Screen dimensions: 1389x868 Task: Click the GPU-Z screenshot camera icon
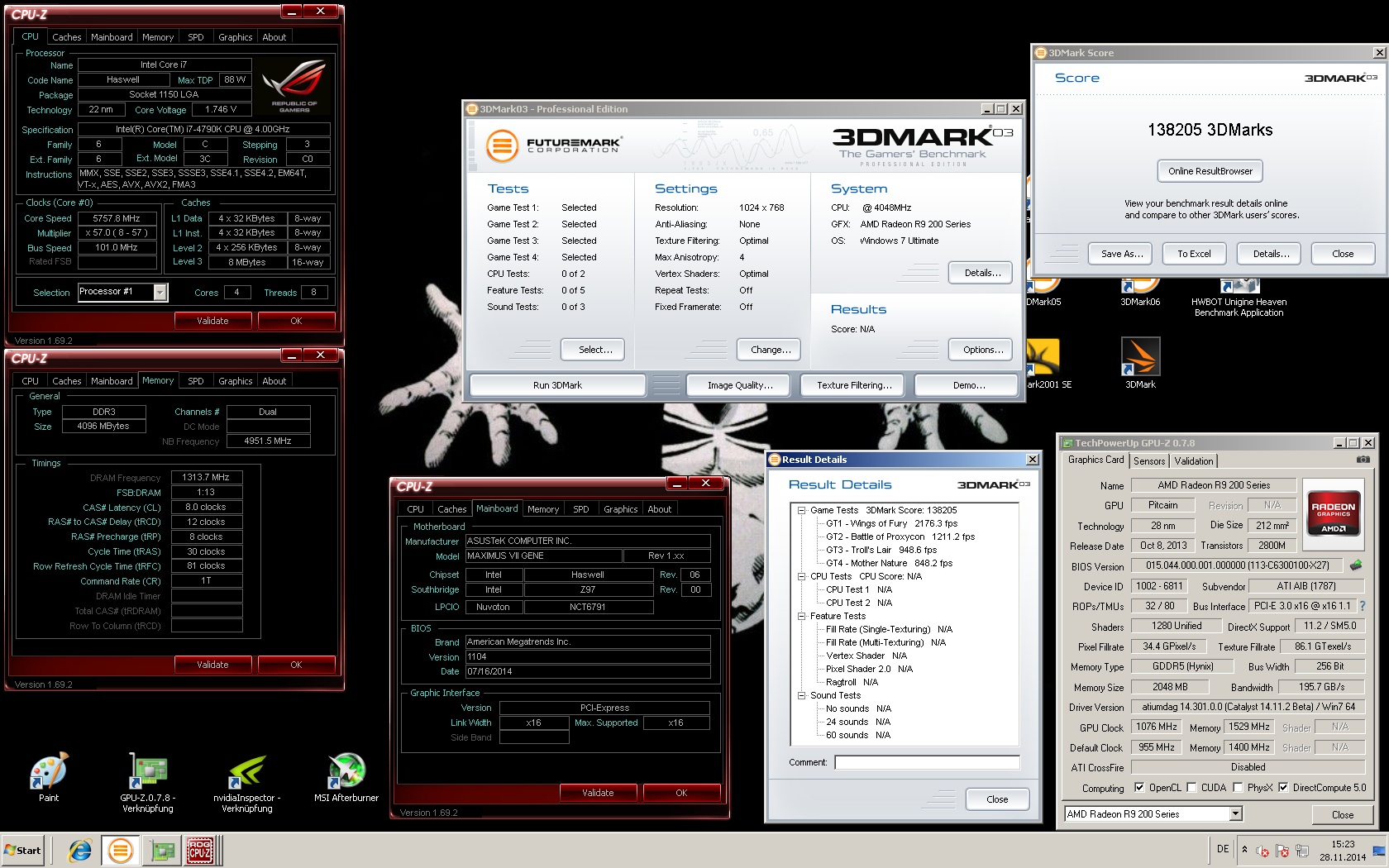[x=1363, y=460]
